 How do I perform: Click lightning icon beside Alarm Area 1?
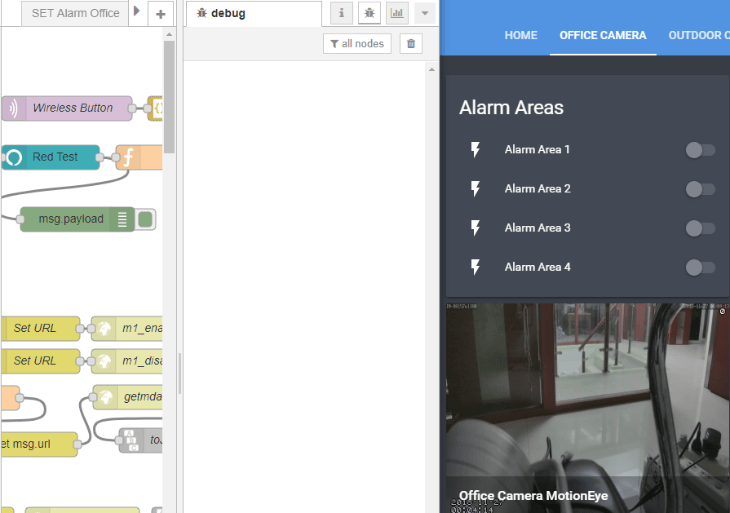[x=476, y=150]
